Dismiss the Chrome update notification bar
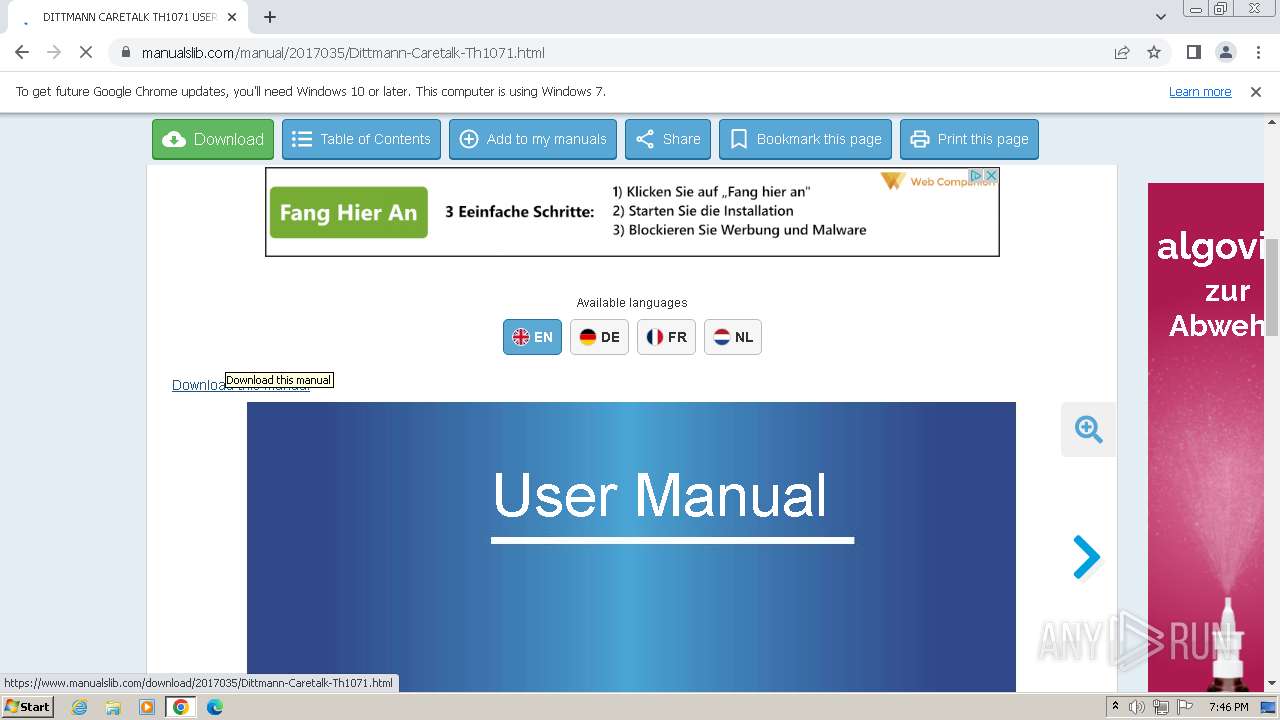 [x=1256, y=92]
